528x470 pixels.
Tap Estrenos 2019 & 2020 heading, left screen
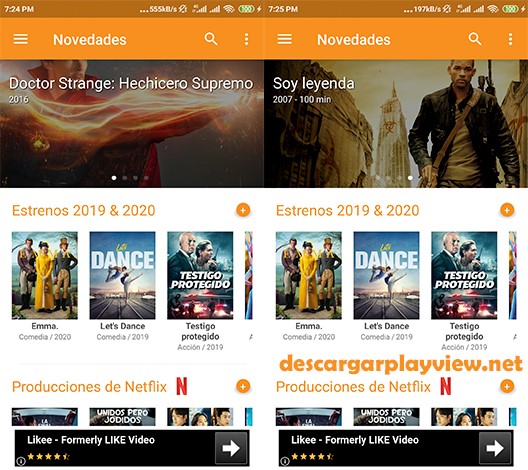click(84, 210)
